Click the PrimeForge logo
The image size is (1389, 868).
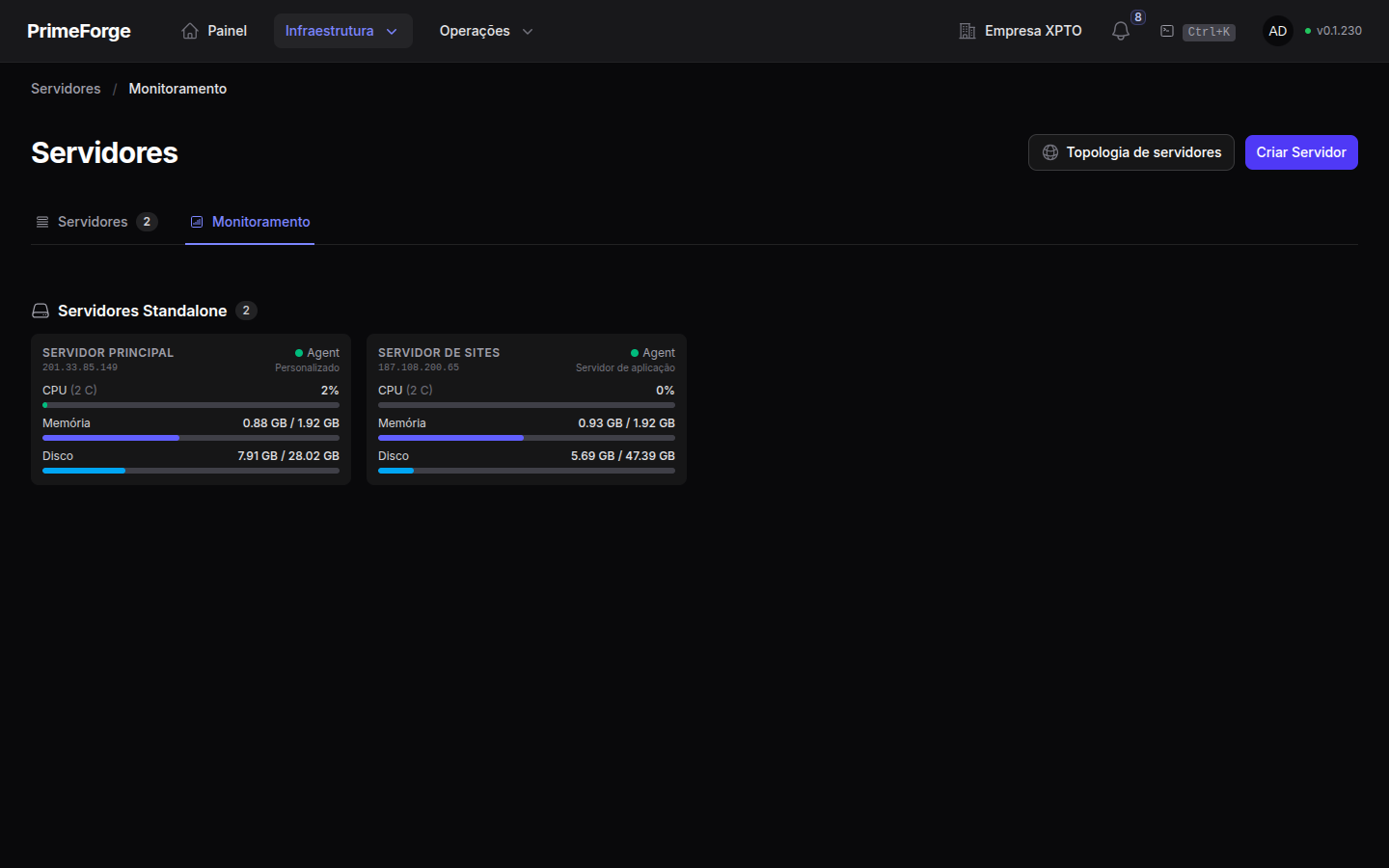pos(79,31)
